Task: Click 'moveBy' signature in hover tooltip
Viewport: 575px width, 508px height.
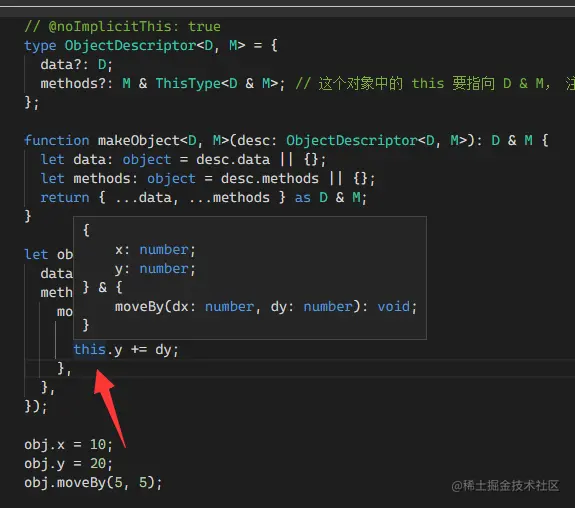Action: click(266, 307)
